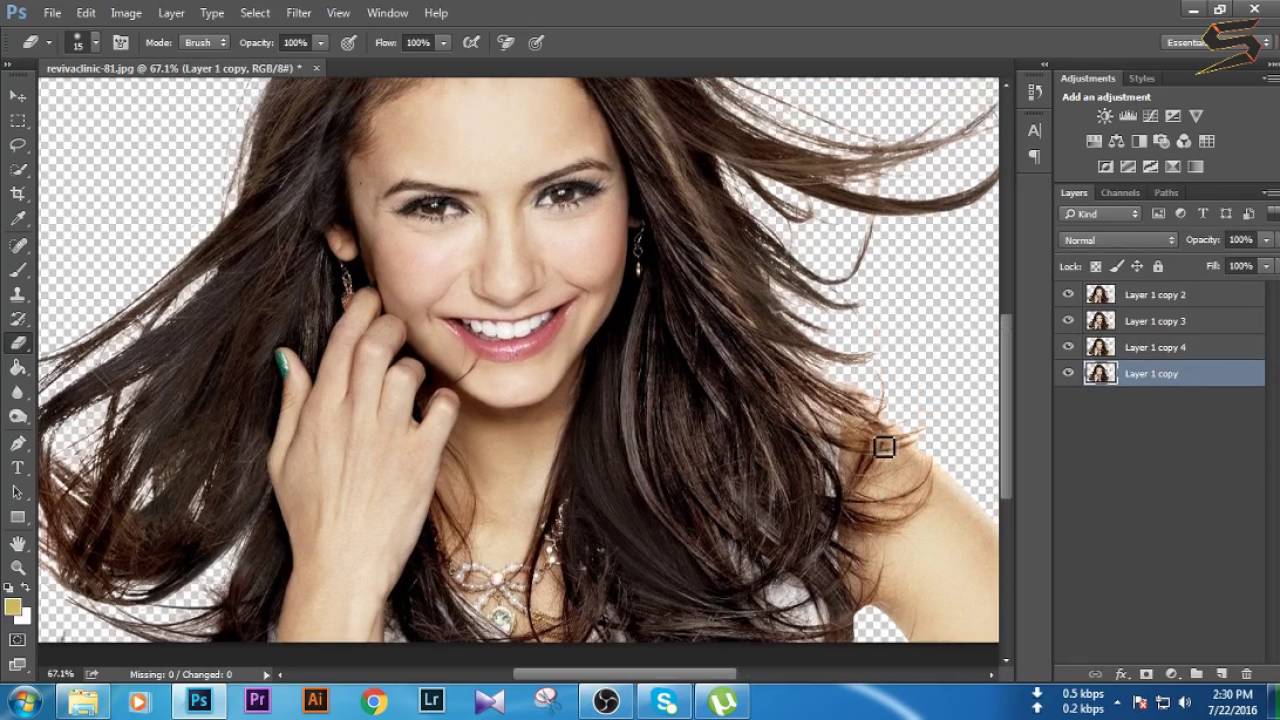This screenshot has height=720, width=1280.
Task: Switch to the Styles tab
Action: (x=1142, y=78)
